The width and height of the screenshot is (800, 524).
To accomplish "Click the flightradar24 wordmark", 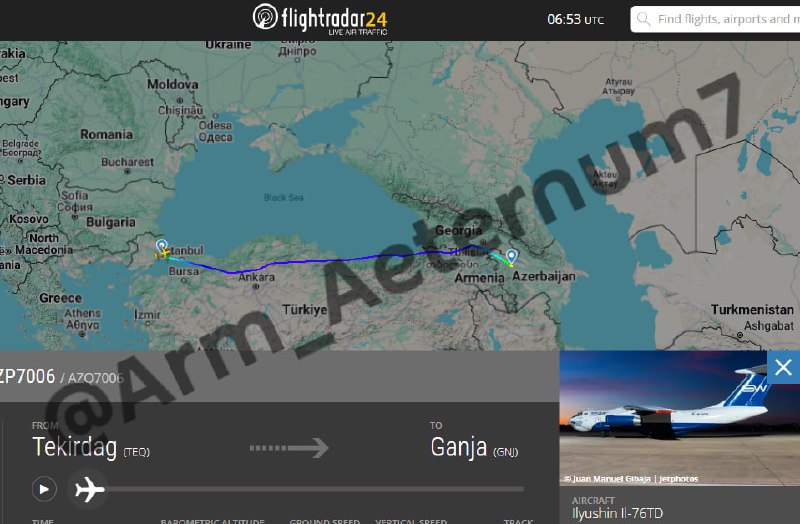I will click(334, 19).
